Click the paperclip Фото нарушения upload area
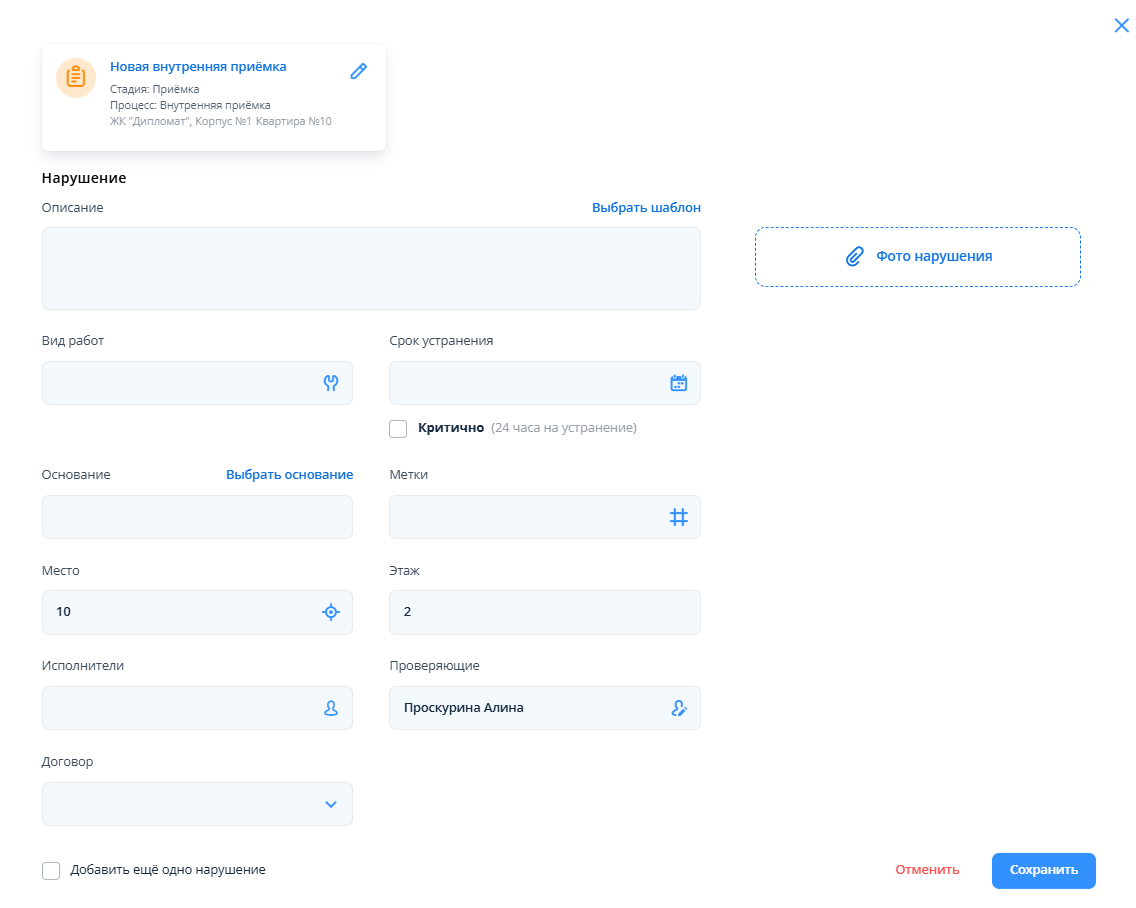This screenshot has height=908, width=1136. [x=917, y=257]
